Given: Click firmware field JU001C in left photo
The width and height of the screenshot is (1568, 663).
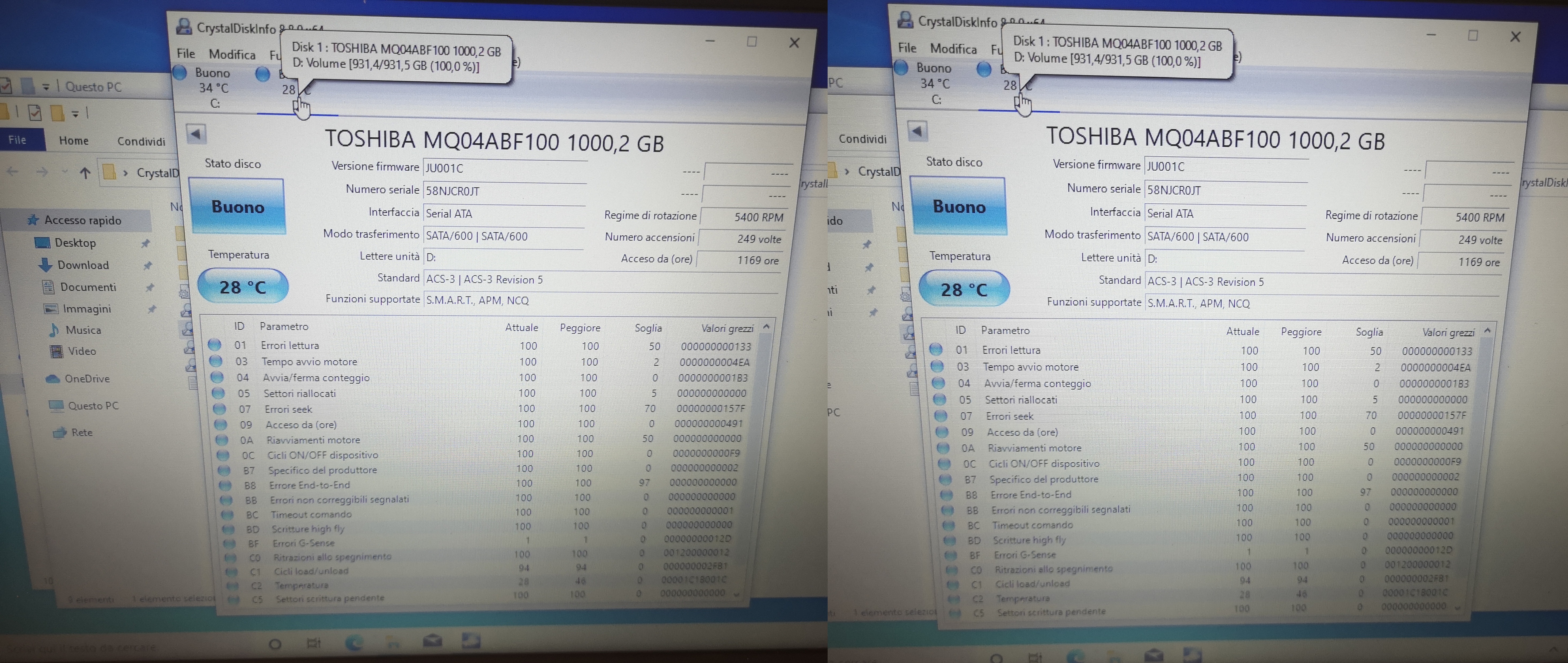Looking at the screenshot, I should [505, 168].
